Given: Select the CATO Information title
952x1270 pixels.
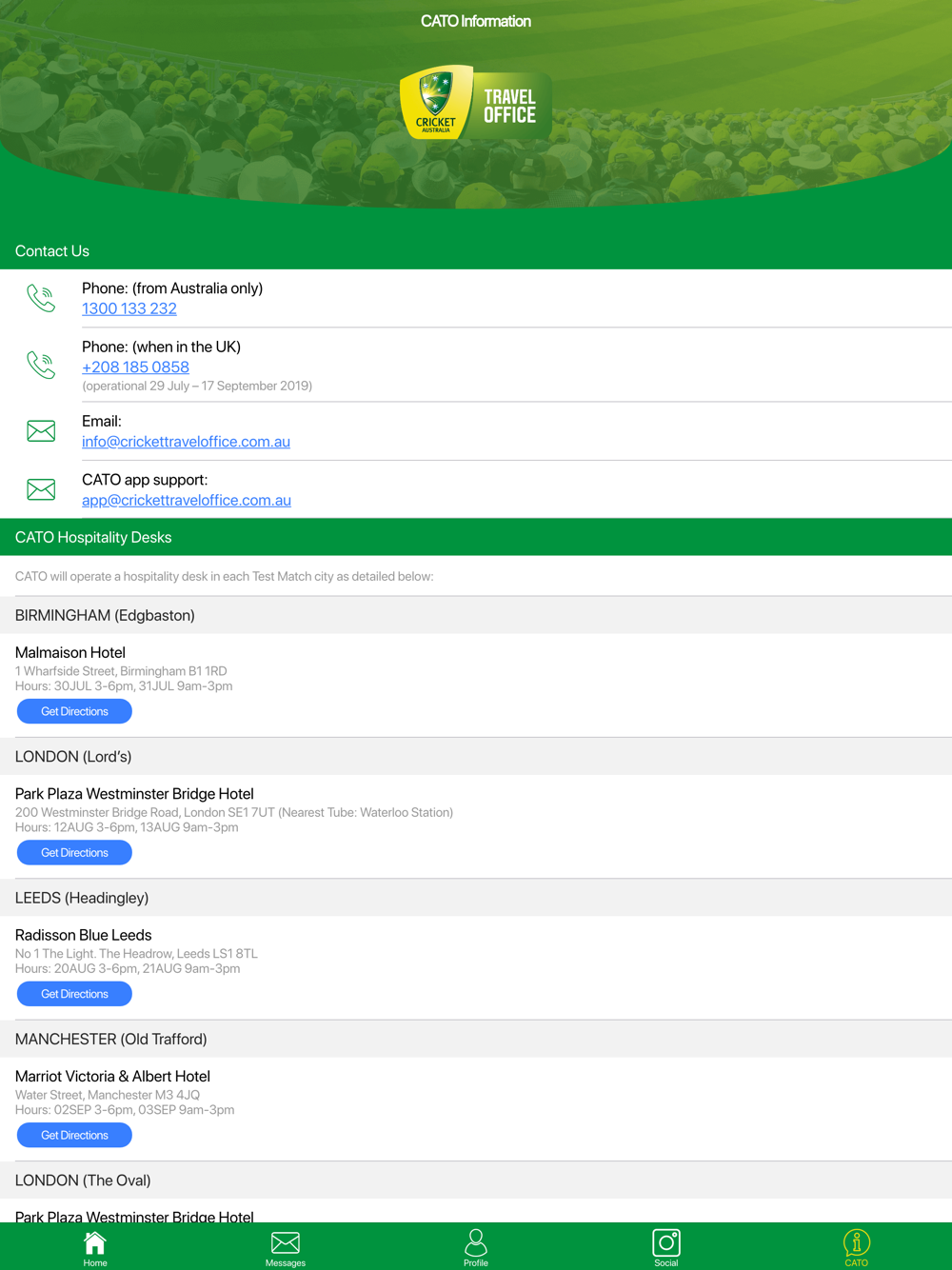Looking at the screenshot, I should (x=476, y=21).
